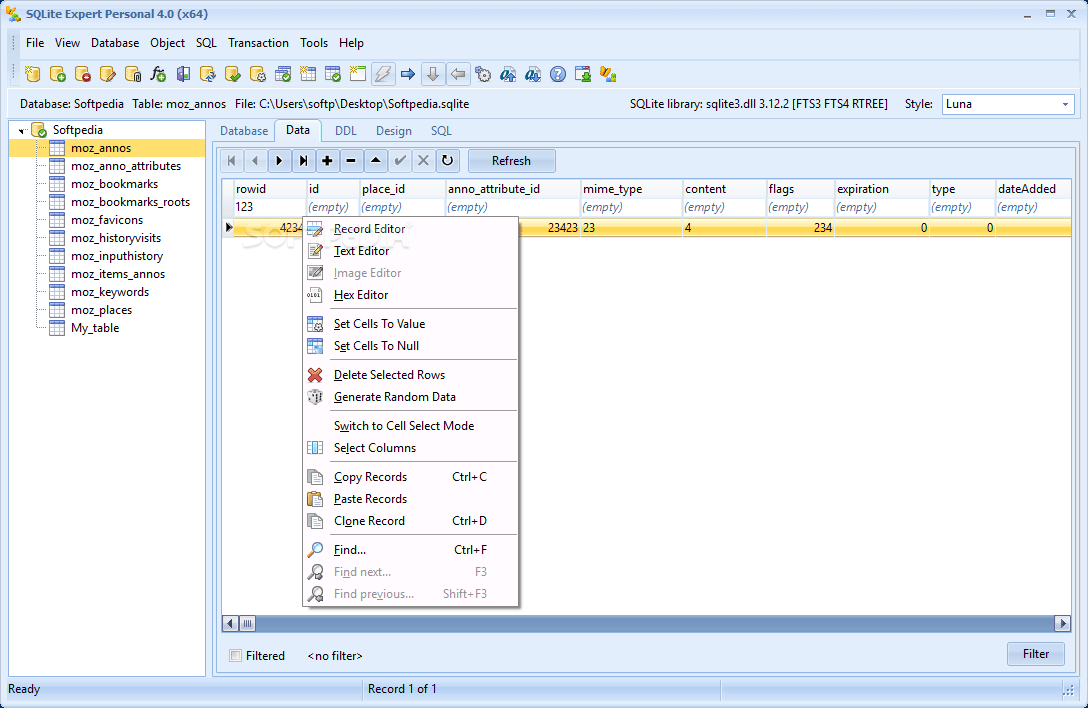Choose Select Columns menu entry
The width and height of the screenshot is (1088, 708).
point(411,448)
